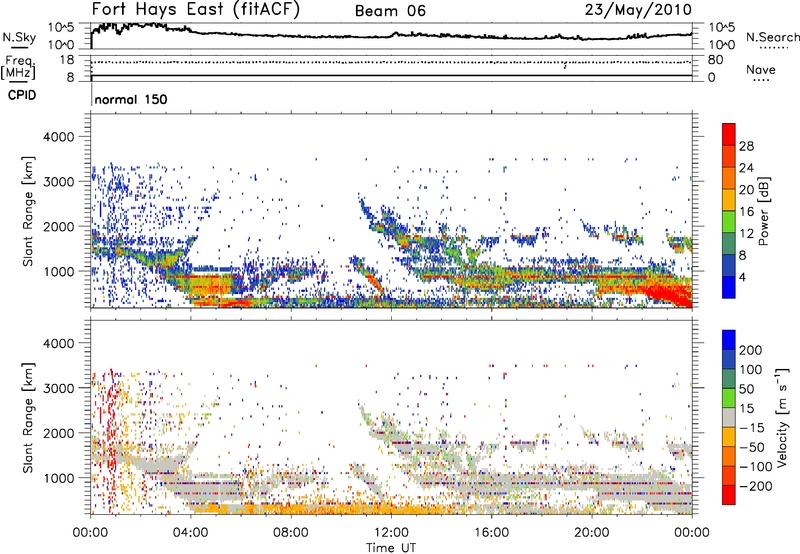Click the "16" value on Power colorbar
This screenshot has height=554, width=800.
pos(746,212)
